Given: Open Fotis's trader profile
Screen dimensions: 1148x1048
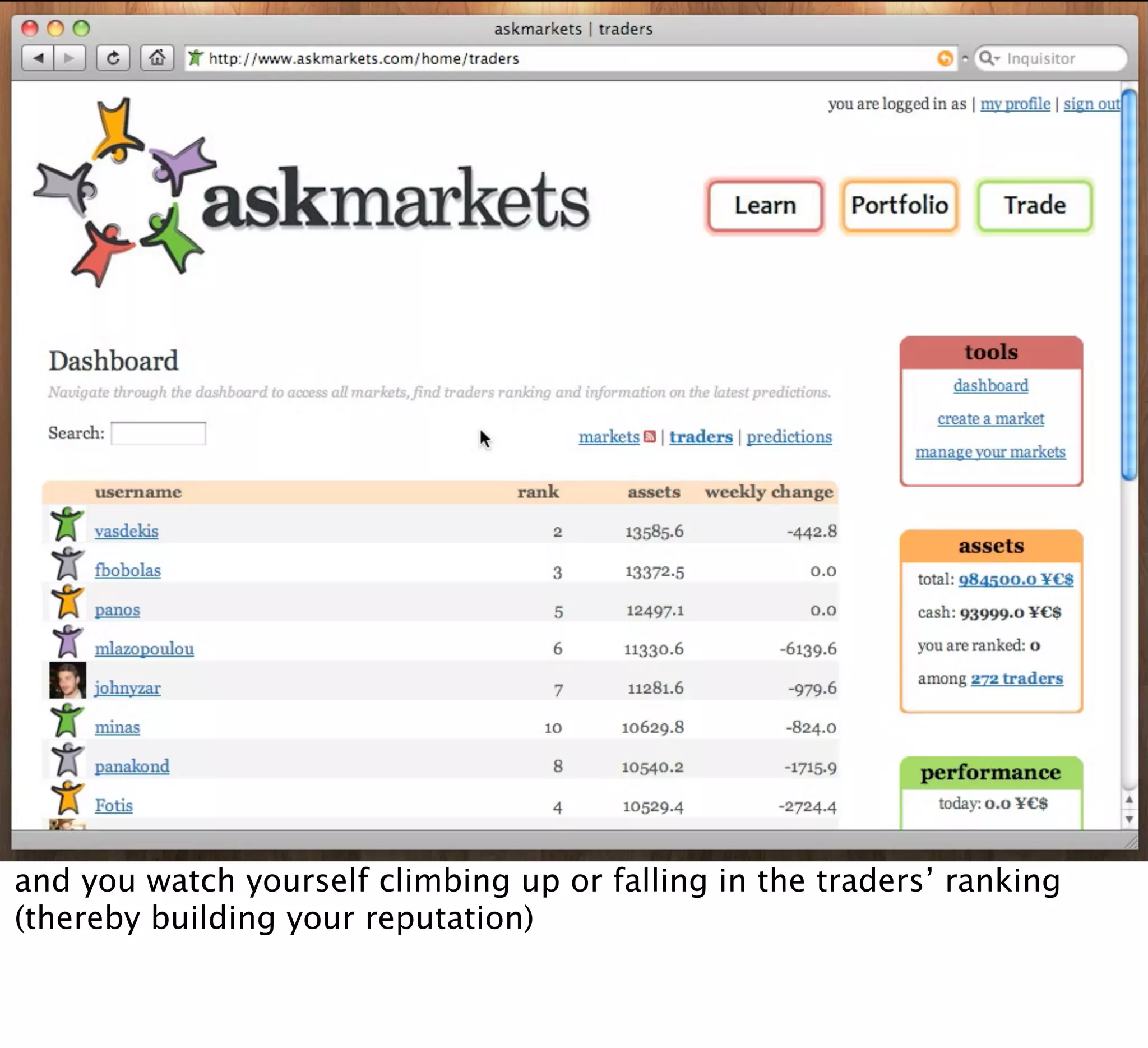Looking at the screenshot, I should (x=114, y=805).
